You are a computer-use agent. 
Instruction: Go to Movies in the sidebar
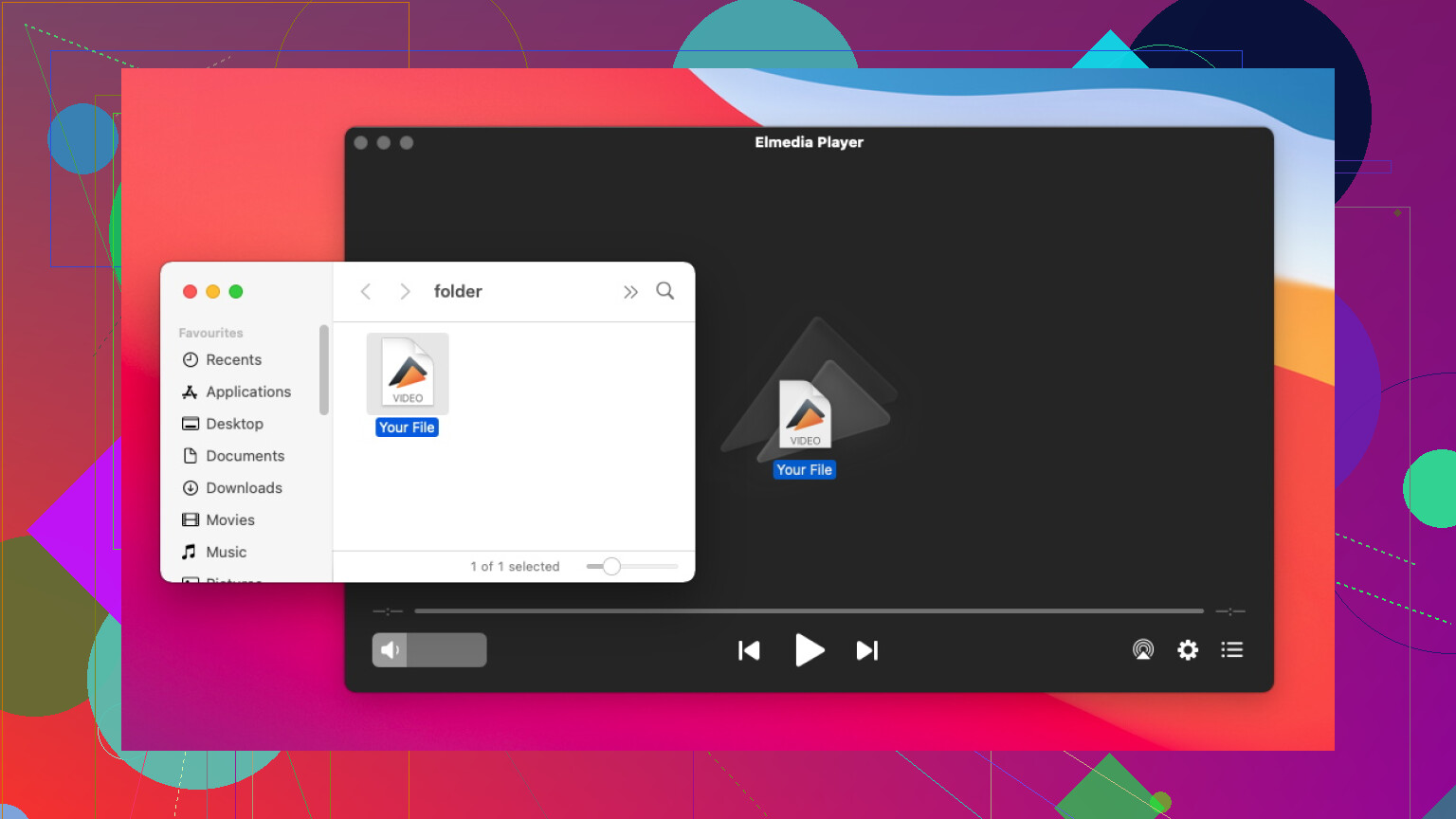[x=230, y=520]
